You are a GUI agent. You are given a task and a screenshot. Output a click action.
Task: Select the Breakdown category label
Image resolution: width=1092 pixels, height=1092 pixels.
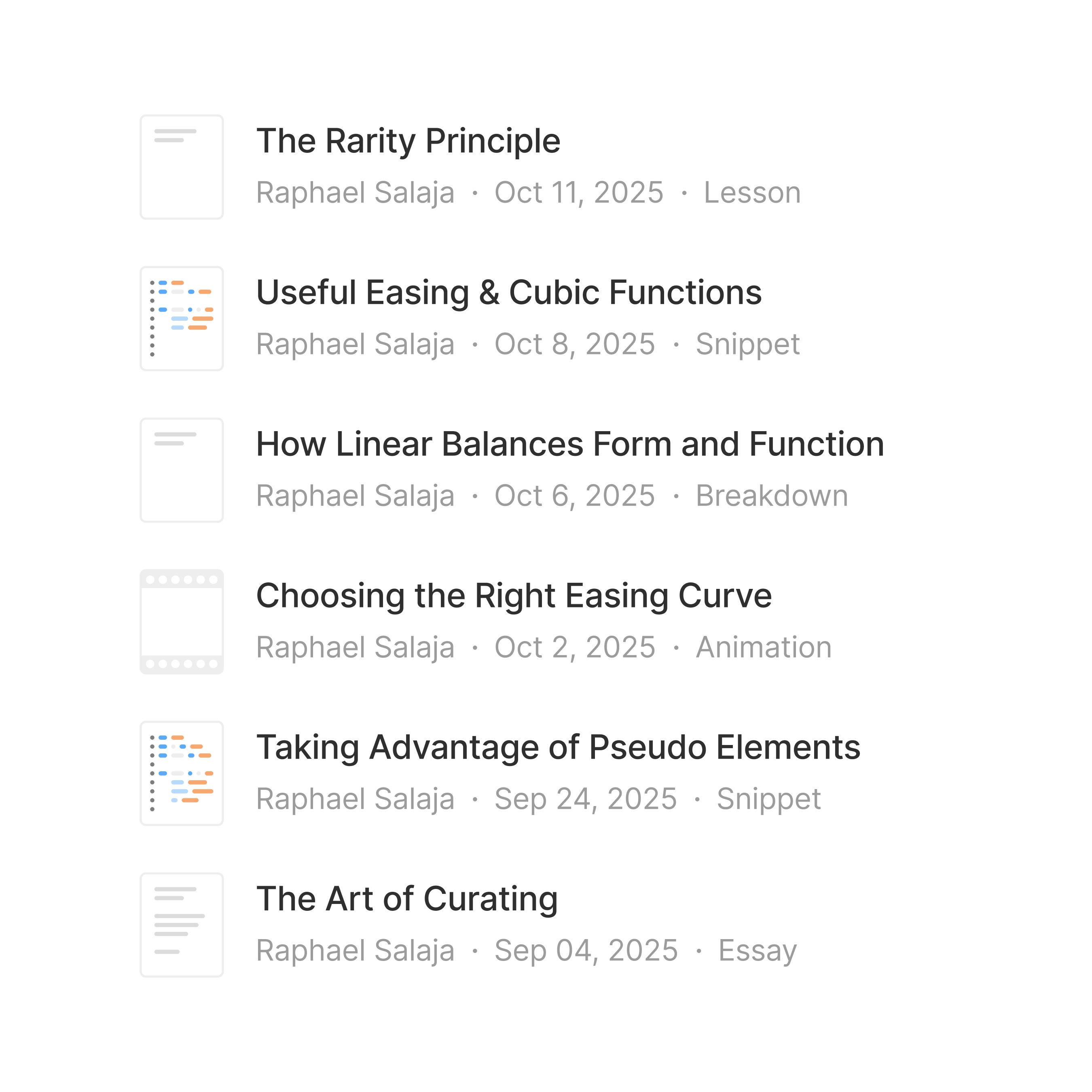pyautogui.click(x=772, y=496)
